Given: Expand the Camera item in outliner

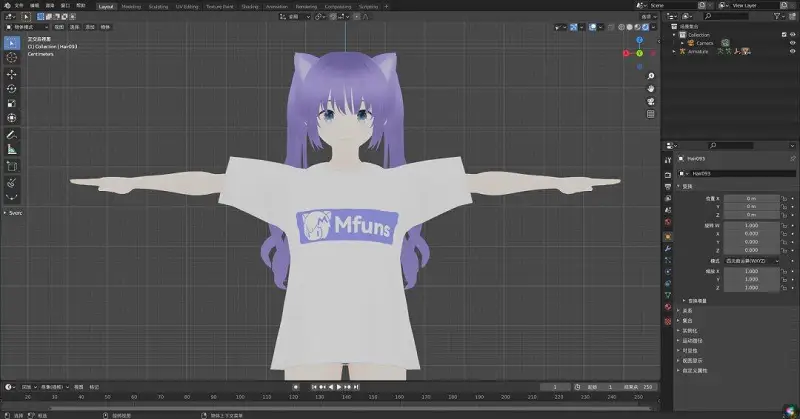Looking at the screenshot, I should 682,43.
